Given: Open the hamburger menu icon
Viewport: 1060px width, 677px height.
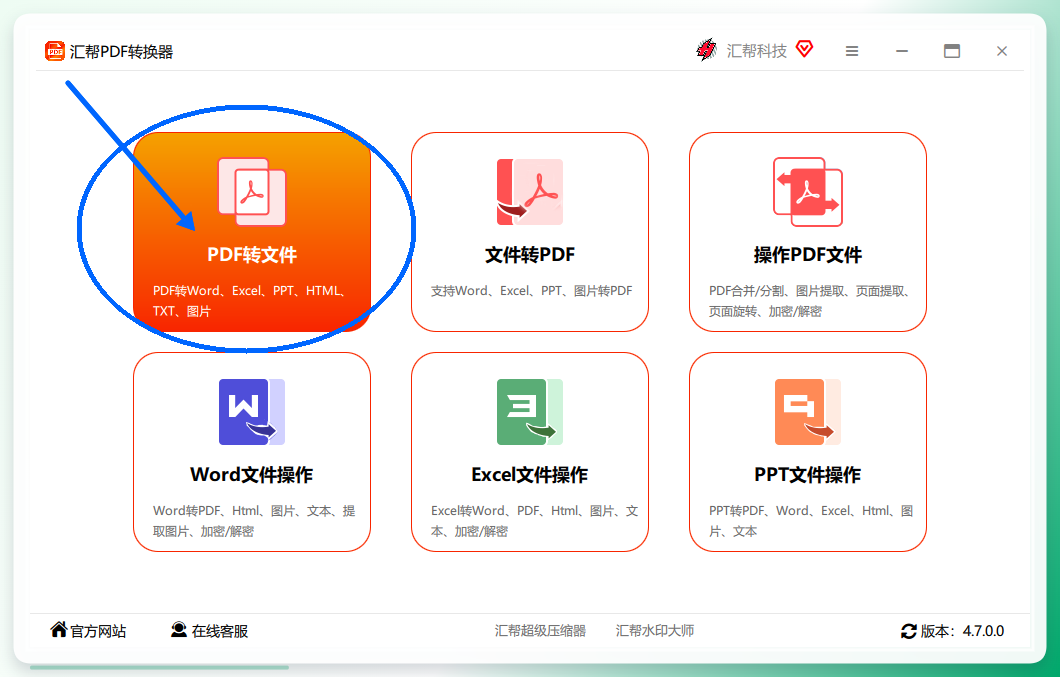Looking at the screenshot, I should [852, 51].
